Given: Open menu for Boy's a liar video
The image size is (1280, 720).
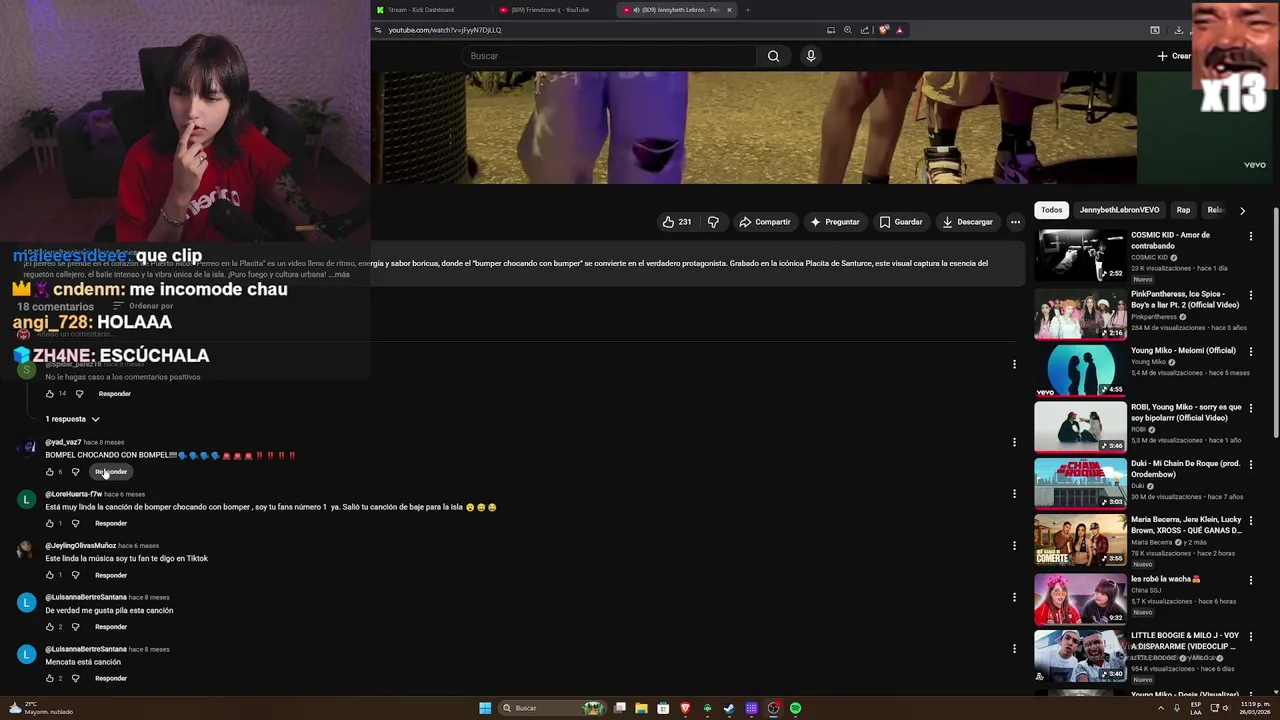Looking at the screenshot, I should [x=1250, y=296].
